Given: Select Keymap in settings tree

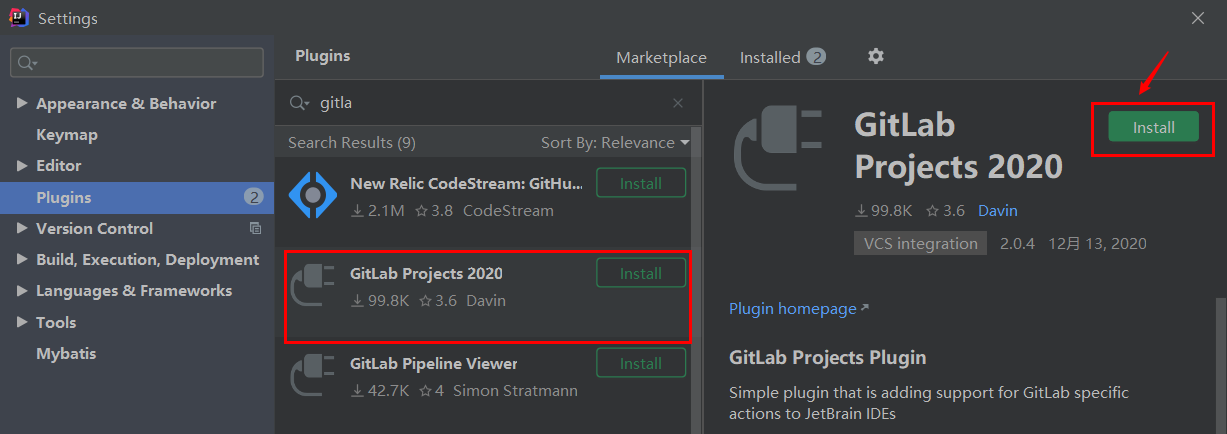Looking at the screenshot, I should [x=67, y=135].
